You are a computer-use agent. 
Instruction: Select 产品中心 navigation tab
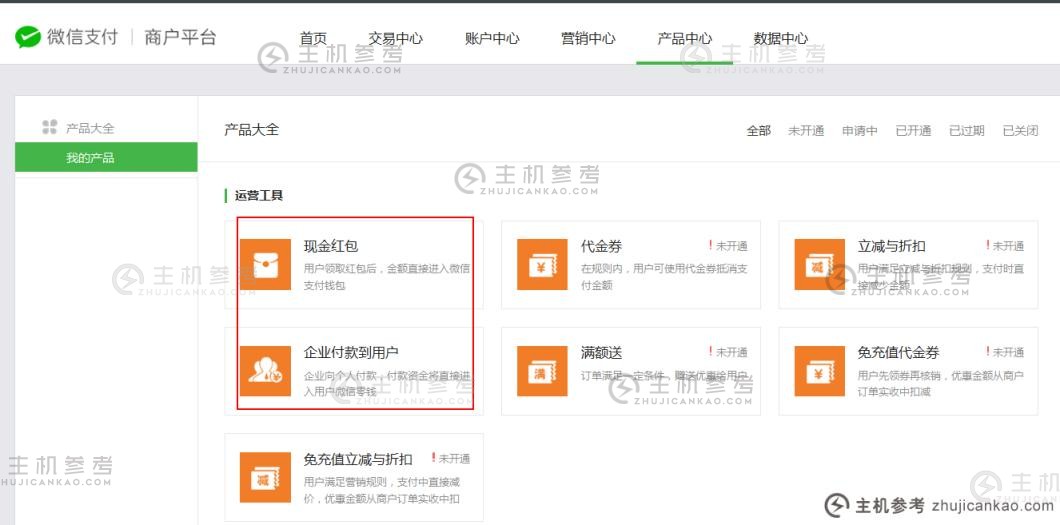tap(684, 39)
